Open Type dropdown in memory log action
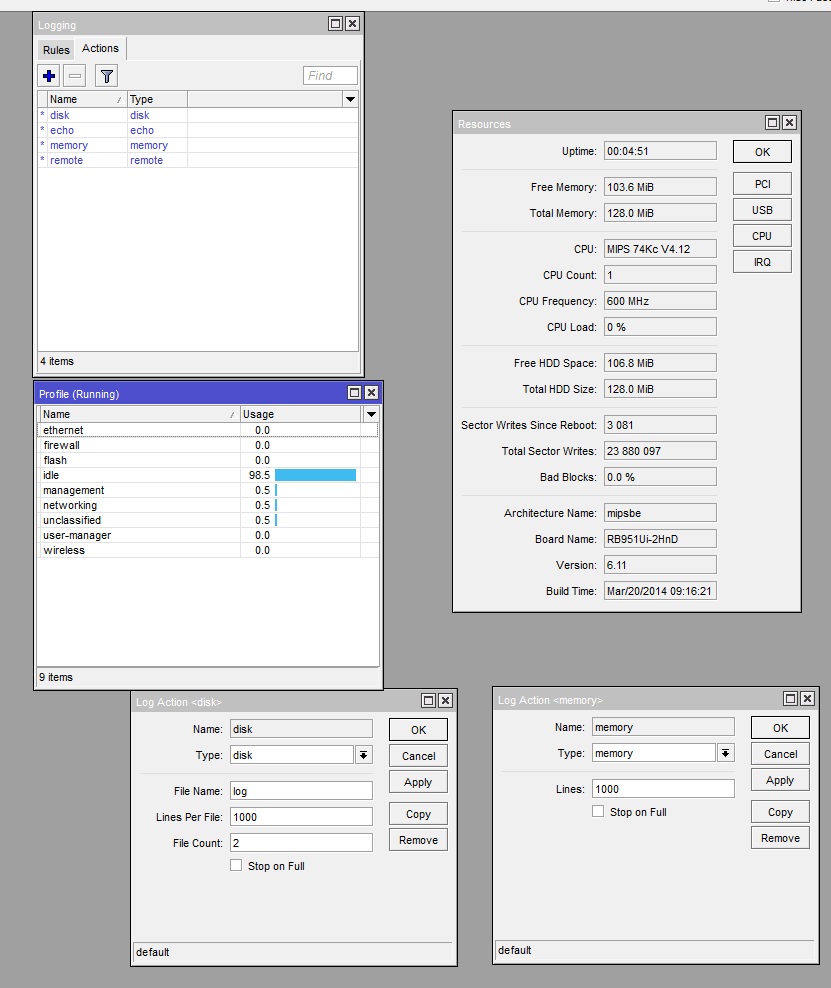This screenshot has height=988, width=831. coord(726,753)
